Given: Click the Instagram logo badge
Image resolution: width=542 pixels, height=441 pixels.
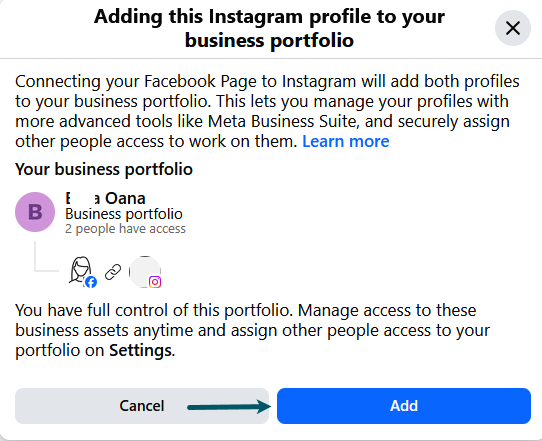Looking at the screenshot, I should point(155,282).
